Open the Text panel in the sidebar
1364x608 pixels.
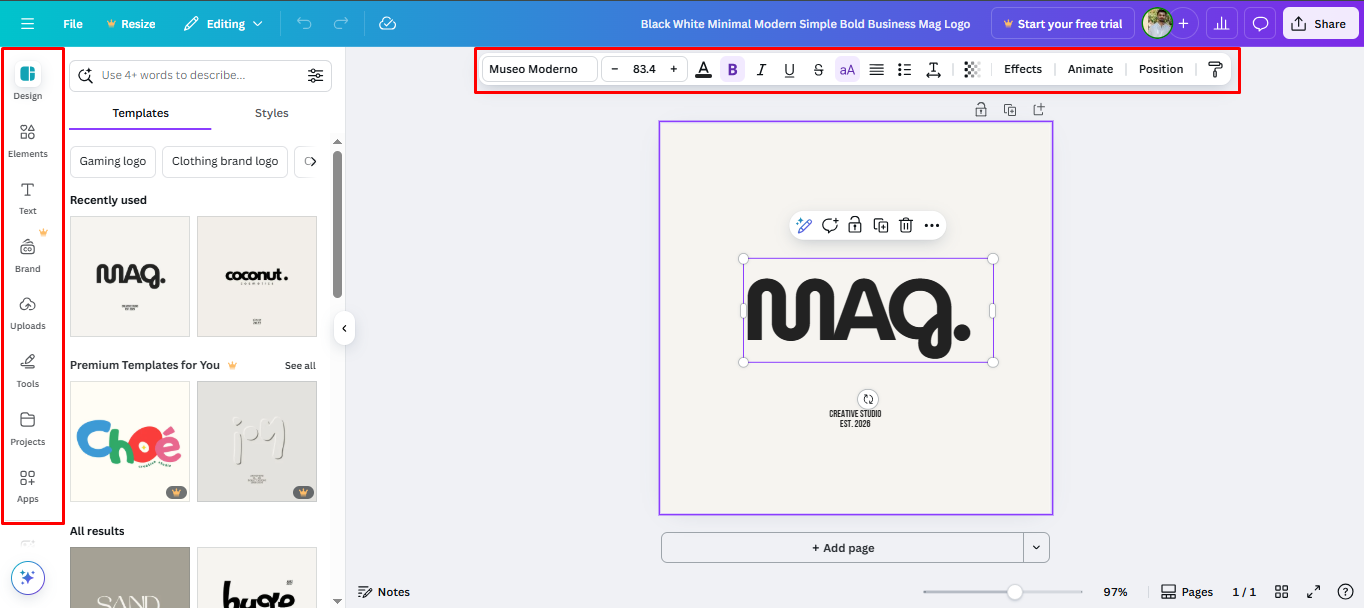click(28, 197)
